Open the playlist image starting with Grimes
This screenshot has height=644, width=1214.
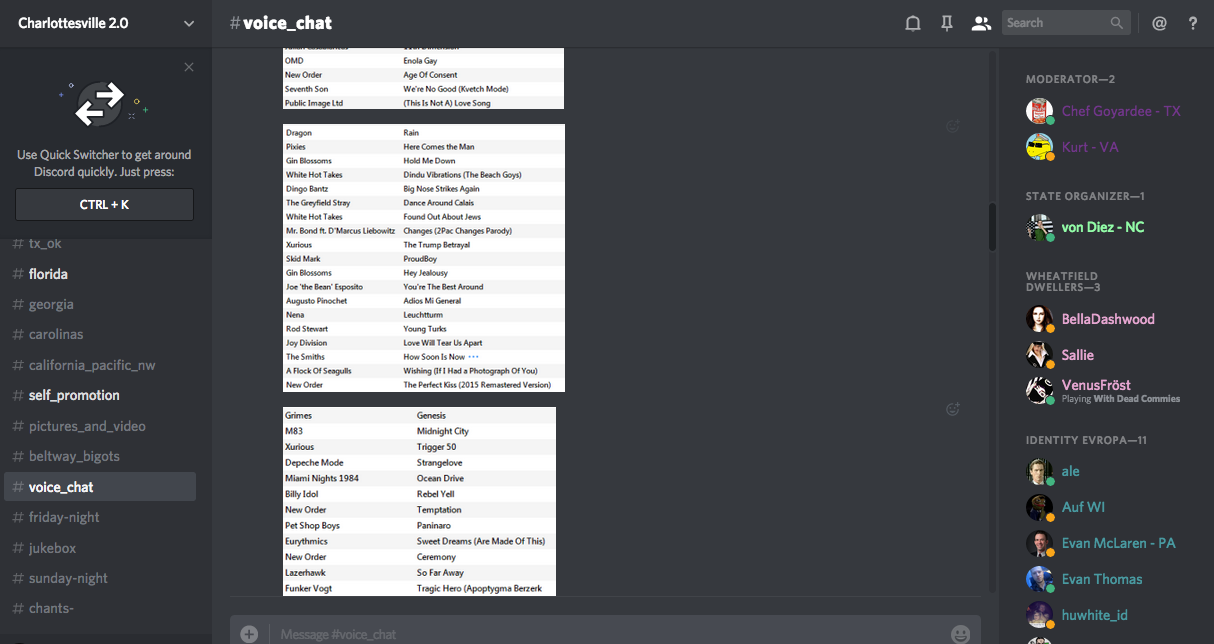tap(419, 501)
